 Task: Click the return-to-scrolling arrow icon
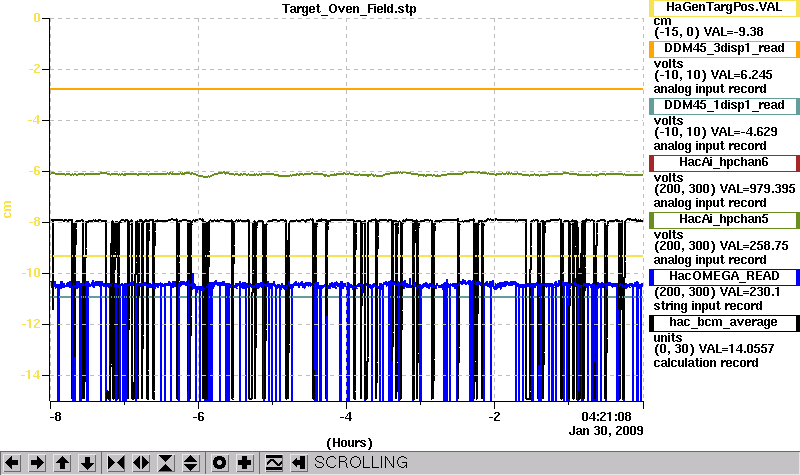(299, 463)
